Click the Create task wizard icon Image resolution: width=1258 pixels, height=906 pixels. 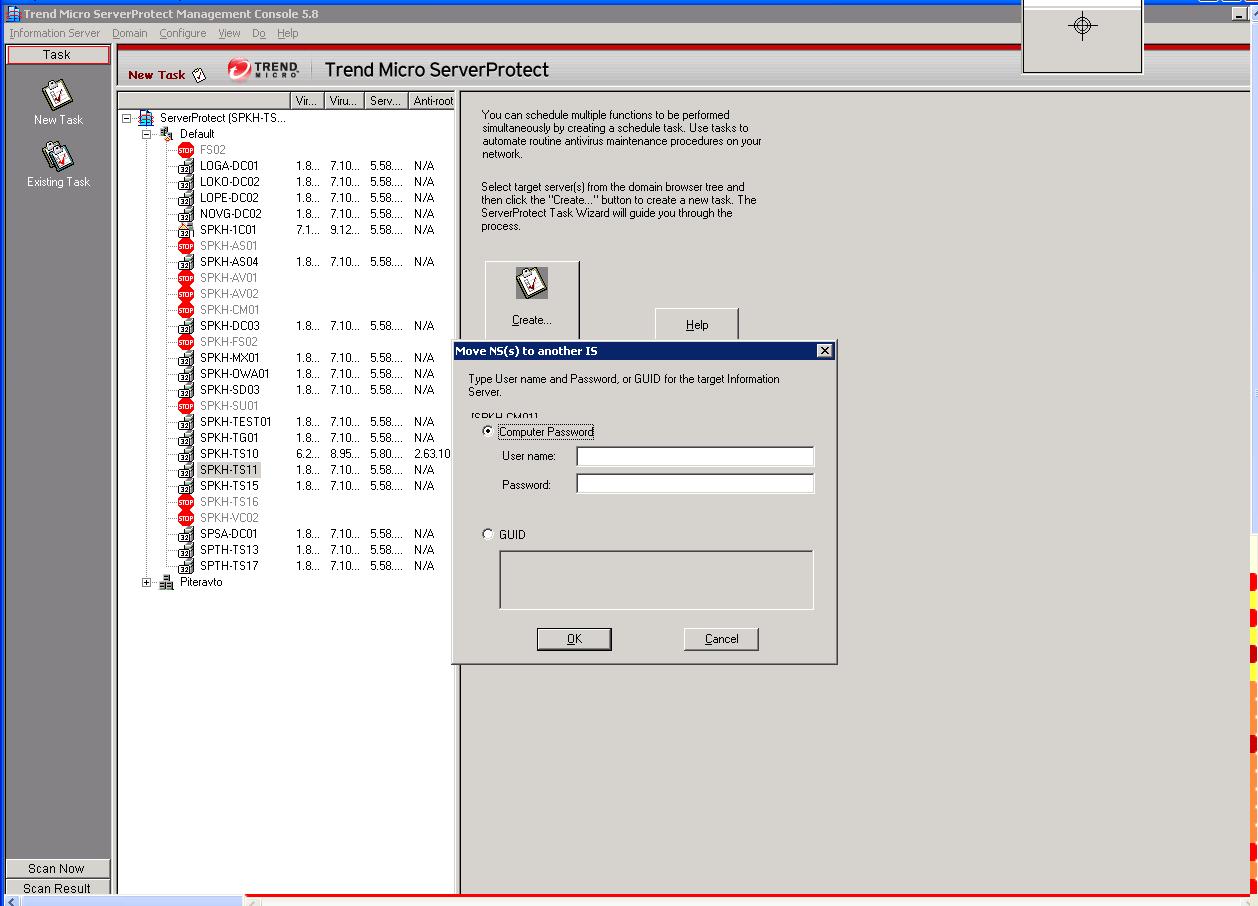531,284
